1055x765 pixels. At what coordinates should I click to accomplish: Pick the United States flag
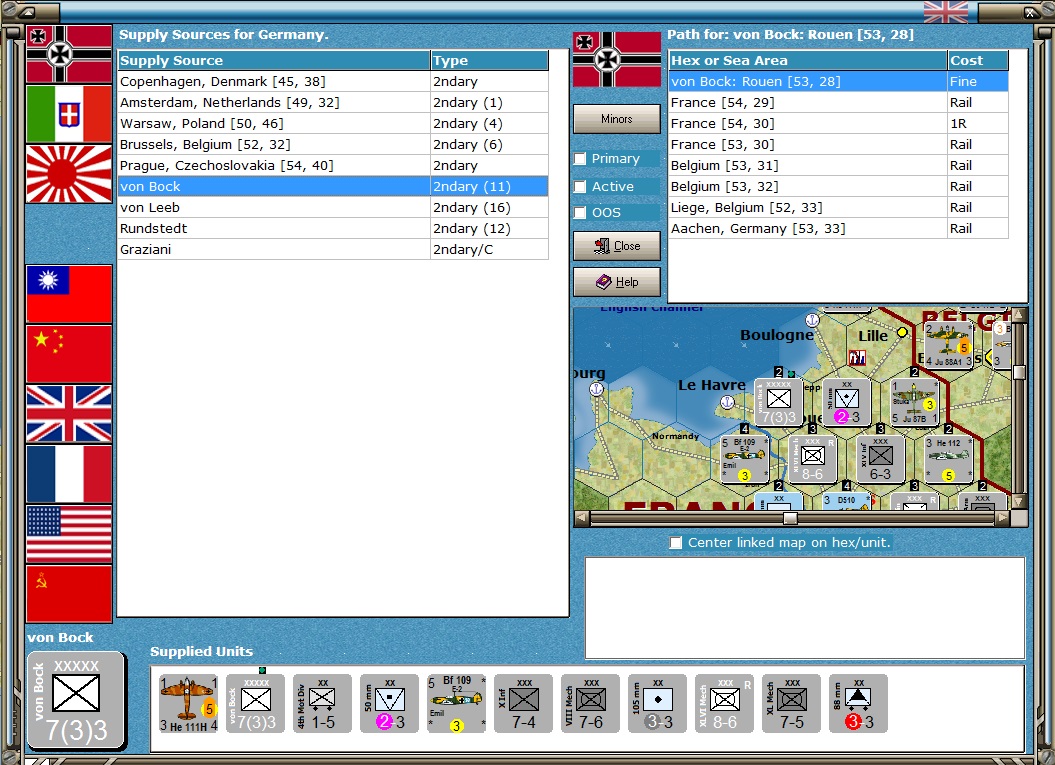click(x=68, y=534)
